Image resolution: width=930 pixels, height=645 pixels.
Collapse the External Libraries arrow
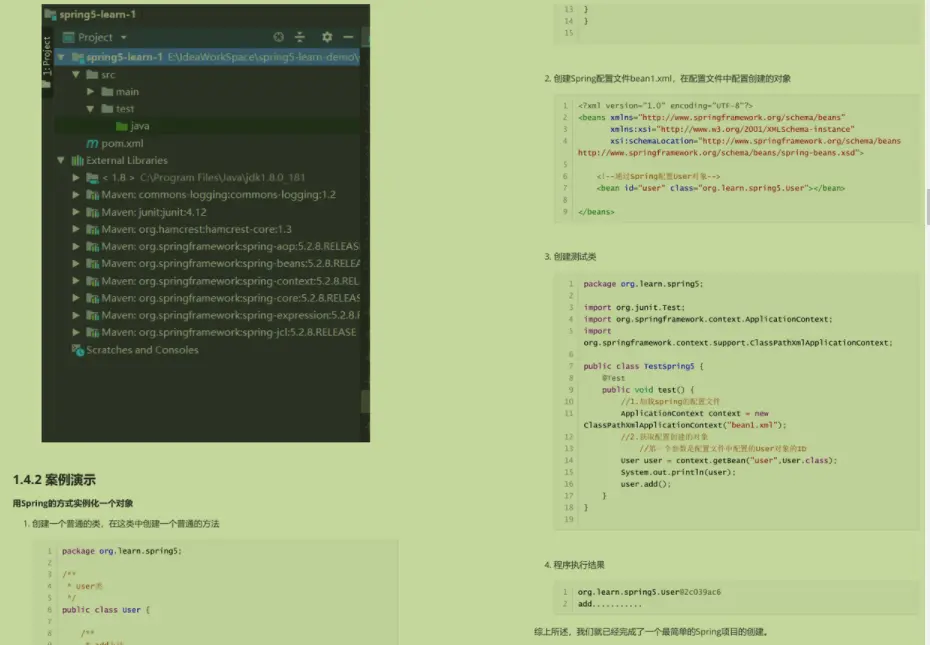click(60, 161)
